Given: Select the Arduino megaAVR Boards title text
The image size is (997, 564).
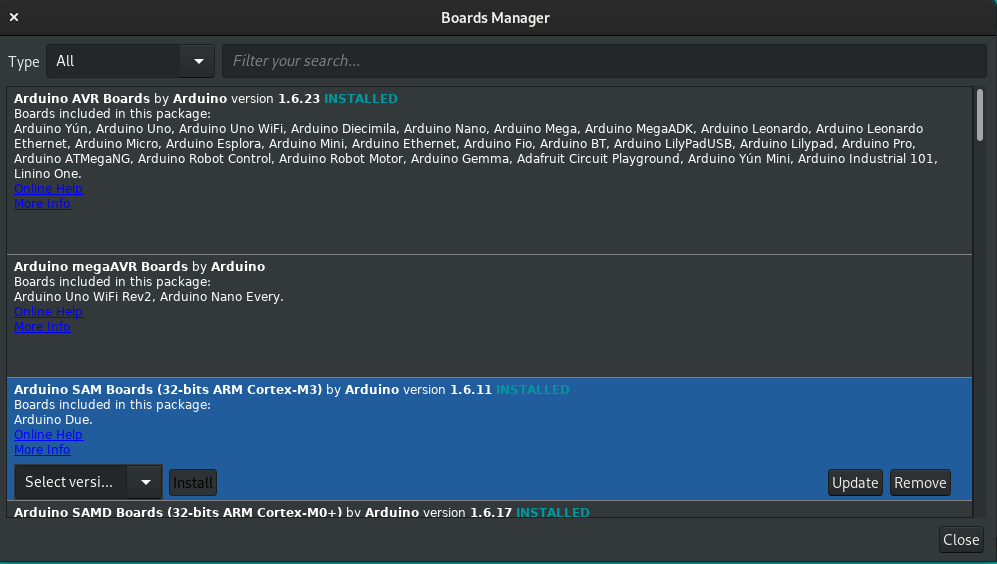Looking at the screenshot, I should tap(101, 266).
